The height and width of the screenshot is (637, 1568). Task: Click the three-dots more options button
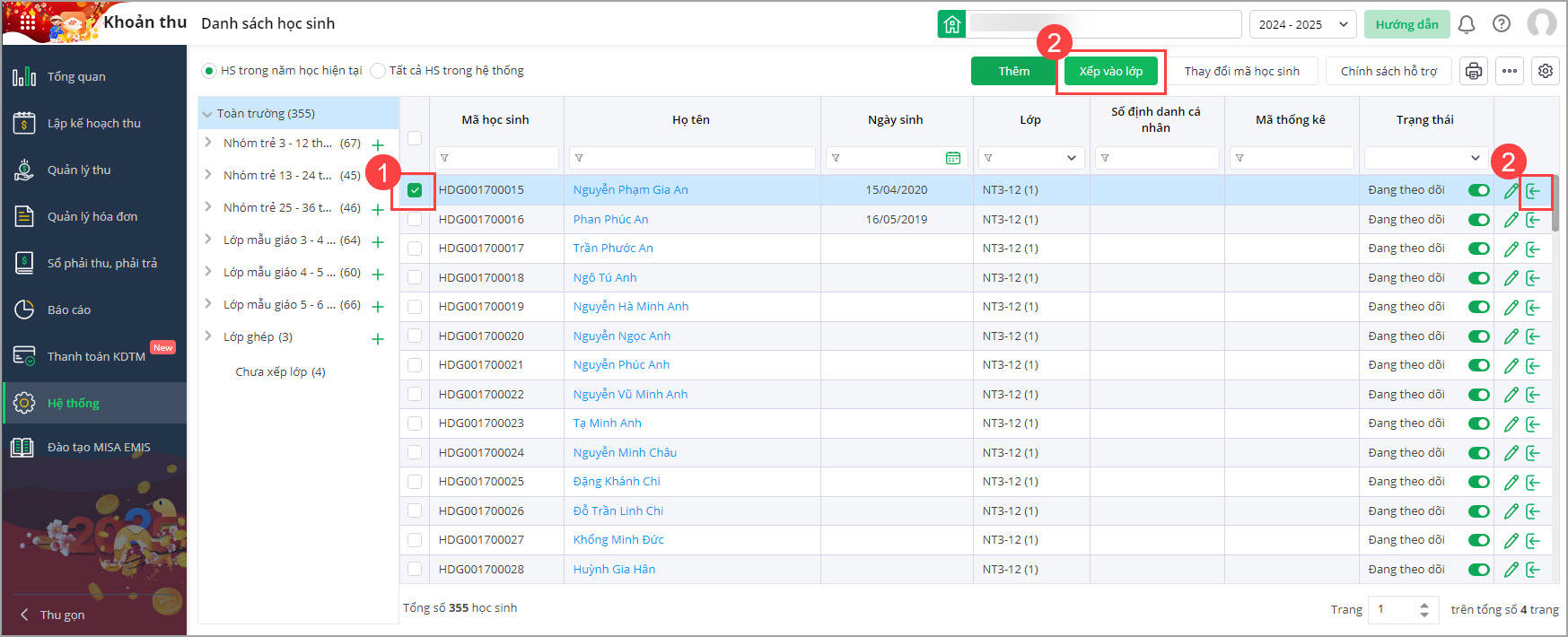point(1510,71)
